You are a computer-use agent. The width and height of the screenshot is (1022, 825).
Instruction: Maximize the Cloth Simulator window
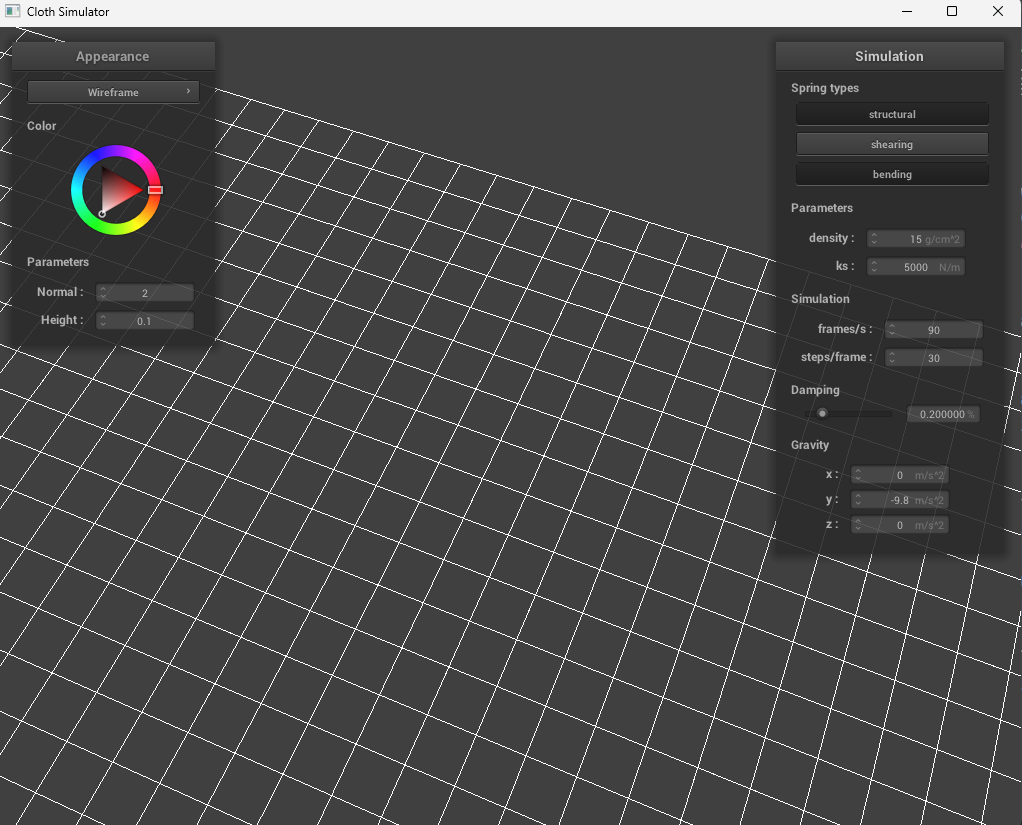[x=952, y=11]
